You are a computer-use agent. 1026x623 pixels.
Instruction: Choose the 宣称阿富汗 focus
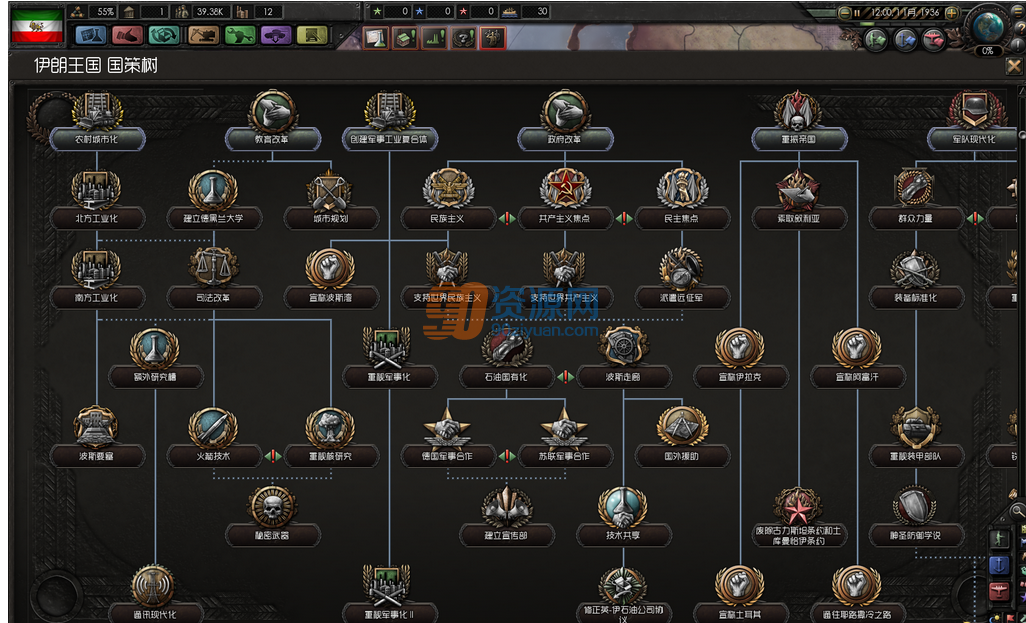tap(858, 359)
